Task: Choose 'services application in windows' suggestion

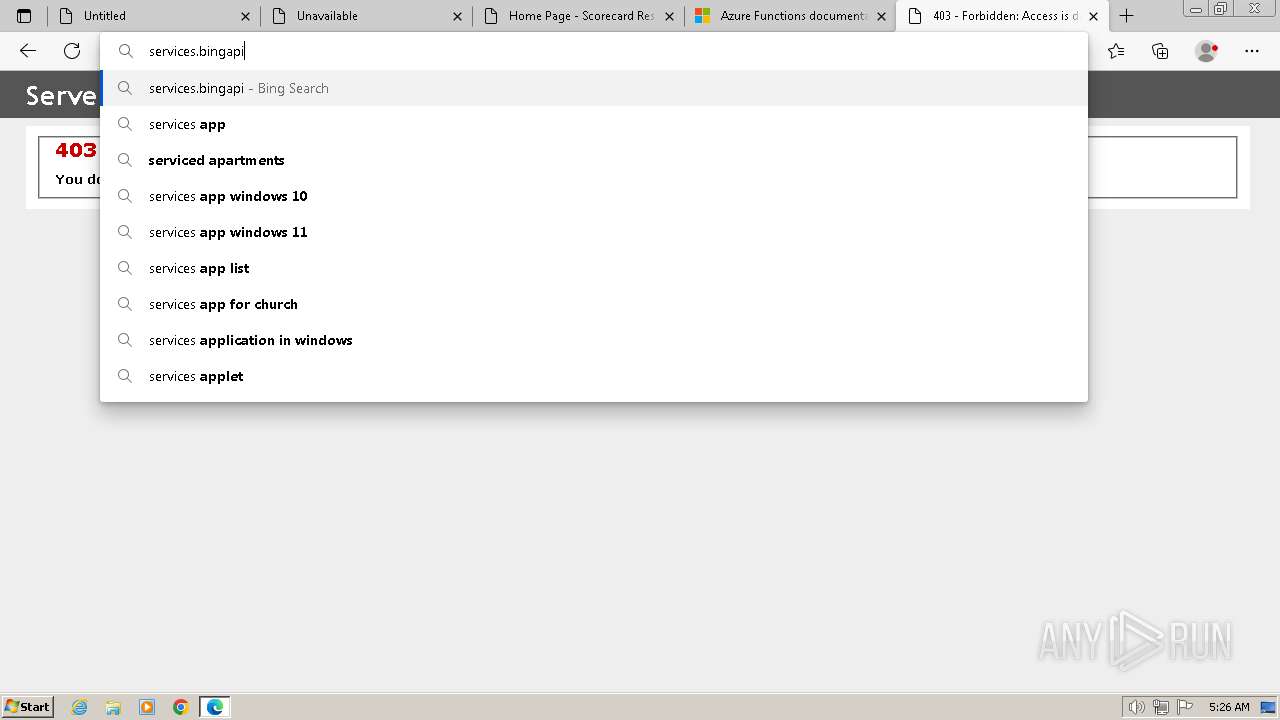Action: click(594, 340)
